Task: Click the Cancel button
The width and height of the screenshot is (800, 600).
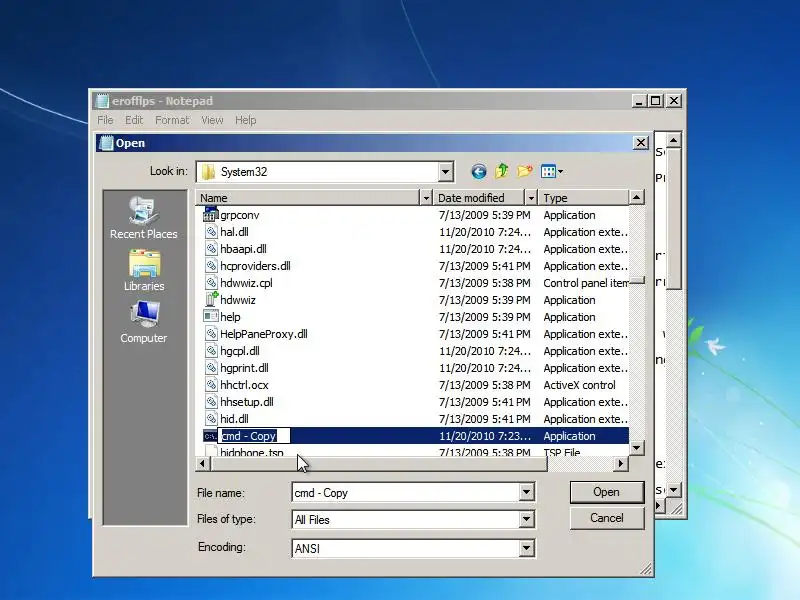Action: (x=607, y=518)
